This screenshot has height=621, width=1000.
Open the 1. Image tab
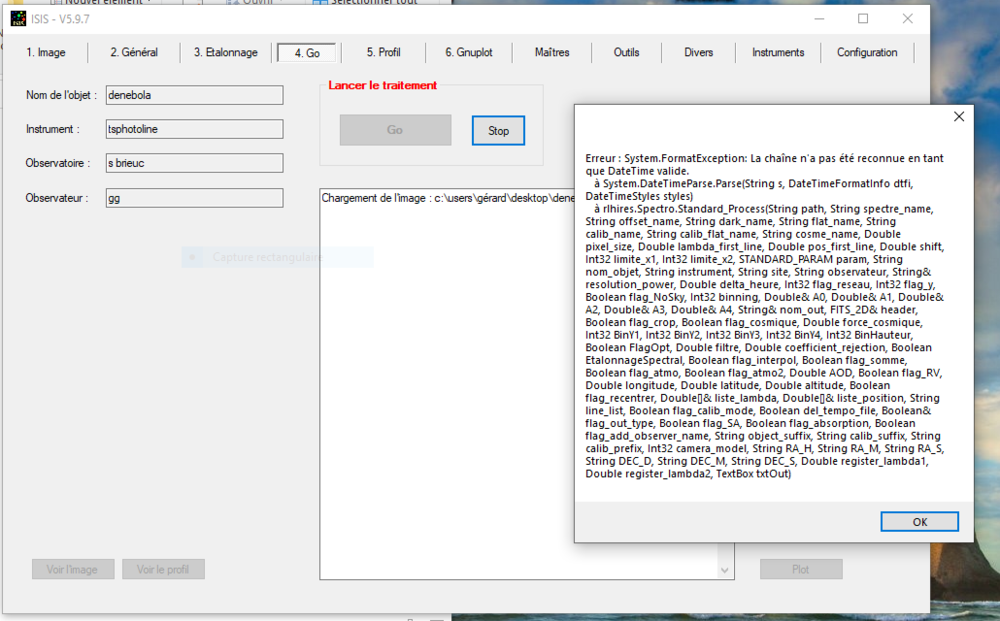coord(46,52)
